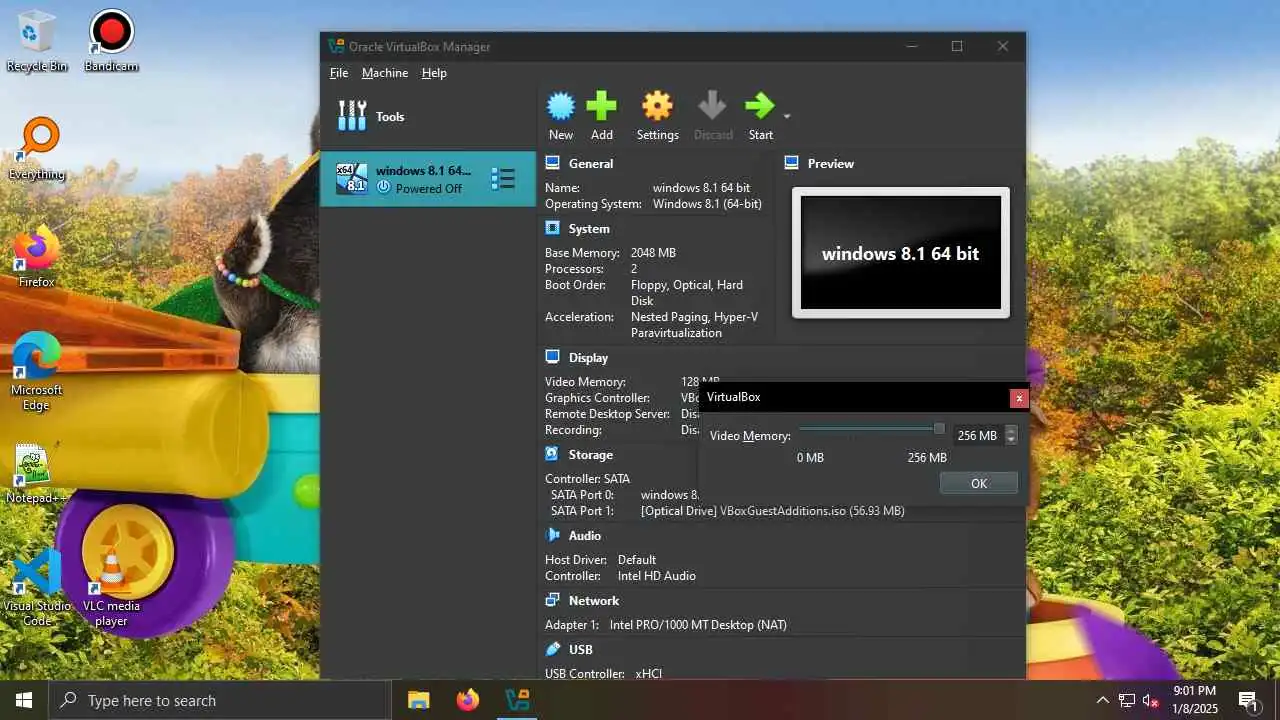This screenshot has height=720, width=1280.
Task: Open the Help menu
Action: (434, 73)
